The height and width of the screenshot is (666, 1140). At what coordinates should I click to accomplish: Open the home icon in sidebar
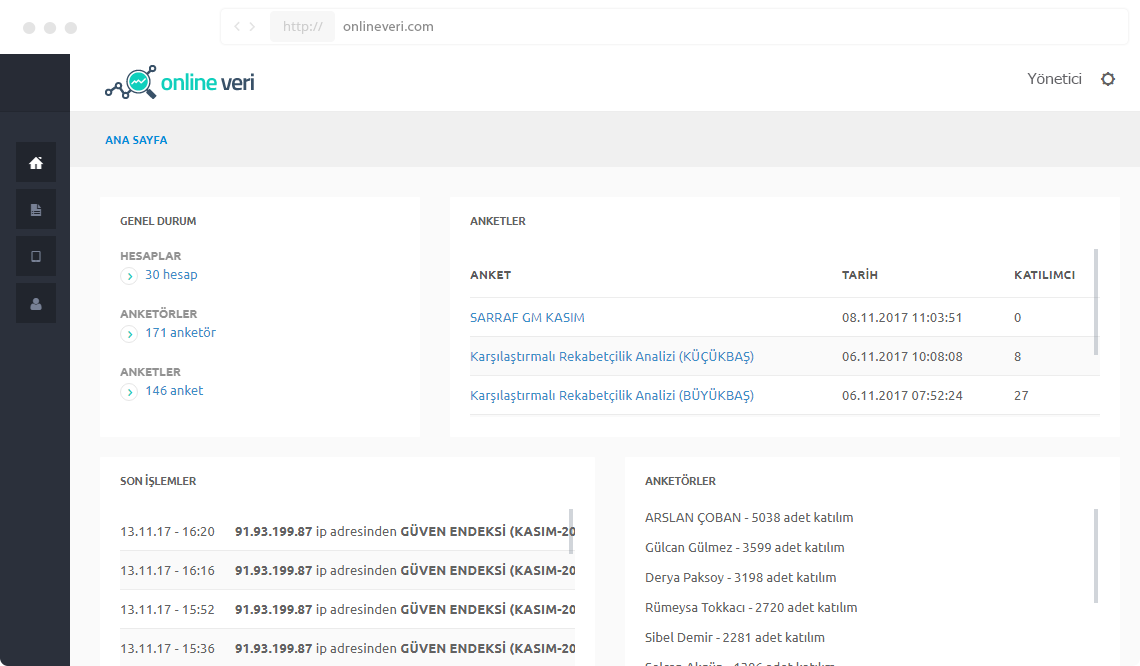coord(36,163)
